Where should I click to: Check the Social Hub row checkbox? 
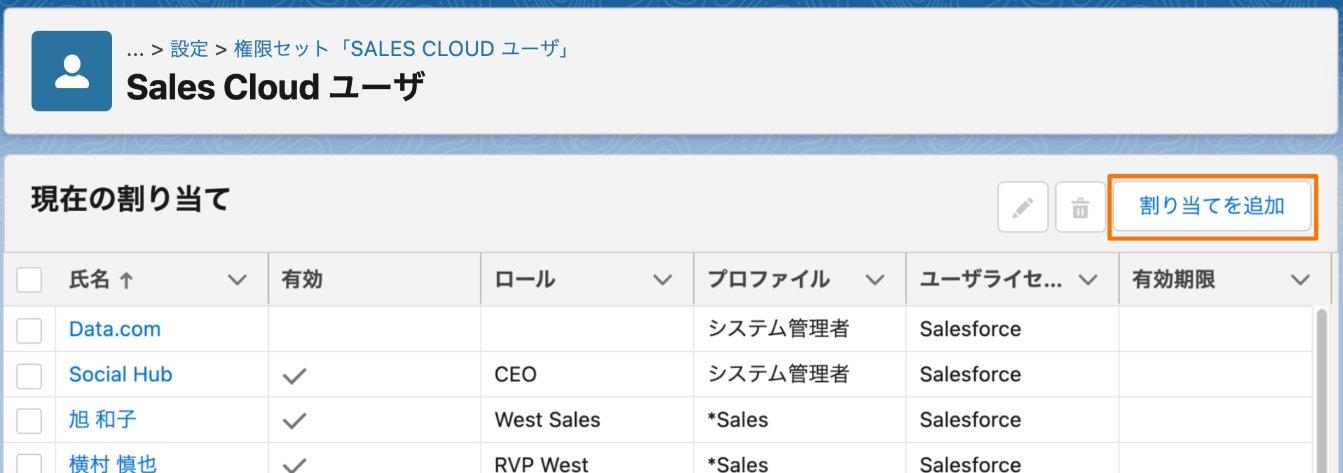click(29, 375)
